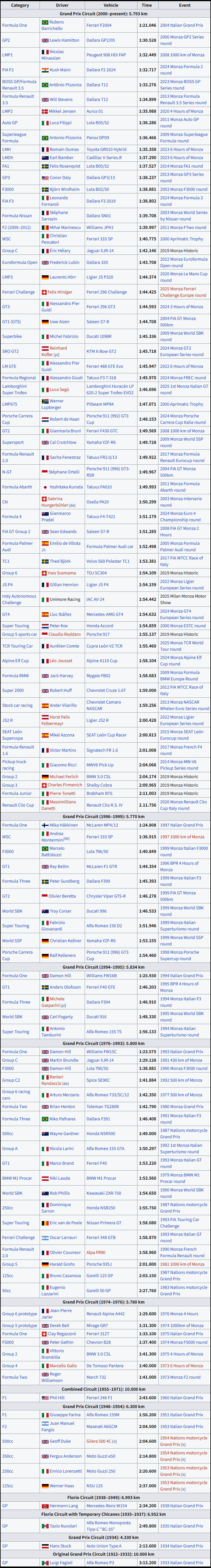Open the Wayne Gardner driver link
Viewport: 211px width, 1568px height.
pyautogui.click(x=64, y=1134)
